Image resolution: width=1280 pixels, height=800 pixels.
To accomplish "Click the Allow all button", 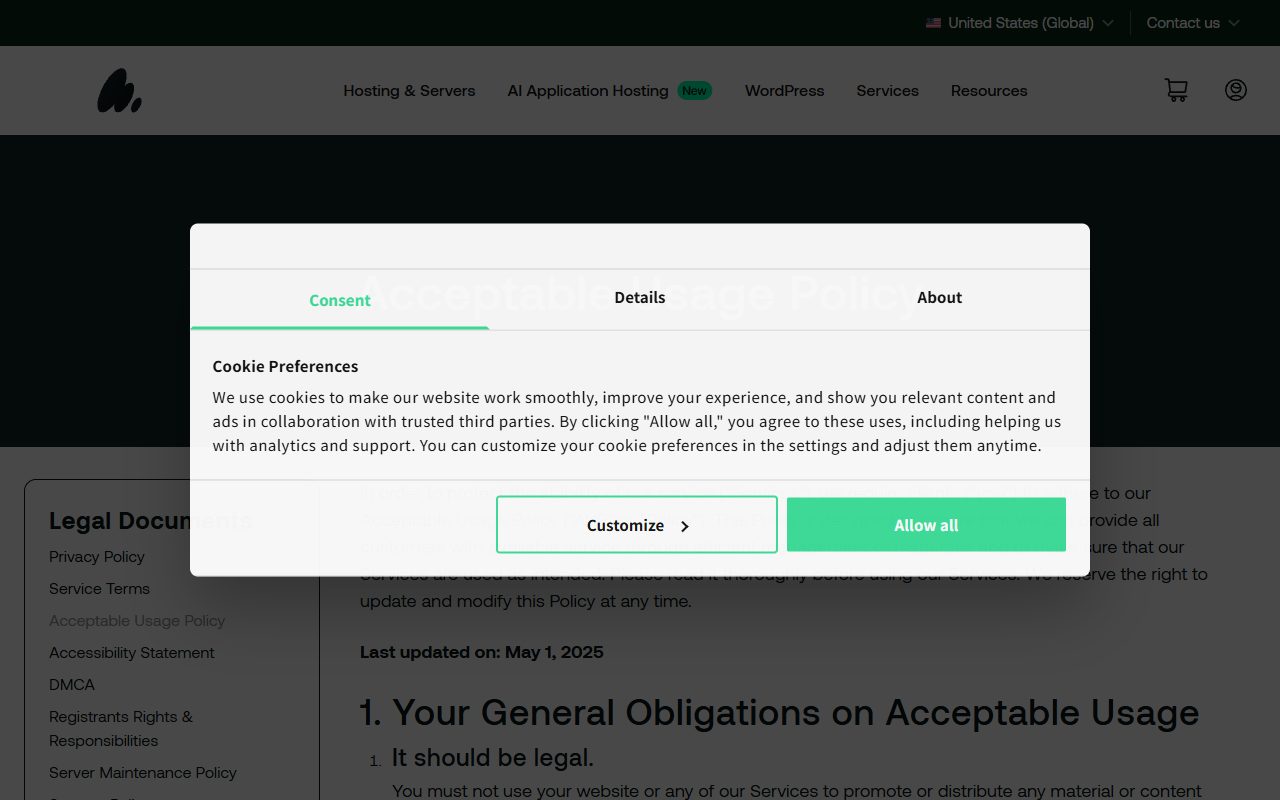I will point(926,525).
